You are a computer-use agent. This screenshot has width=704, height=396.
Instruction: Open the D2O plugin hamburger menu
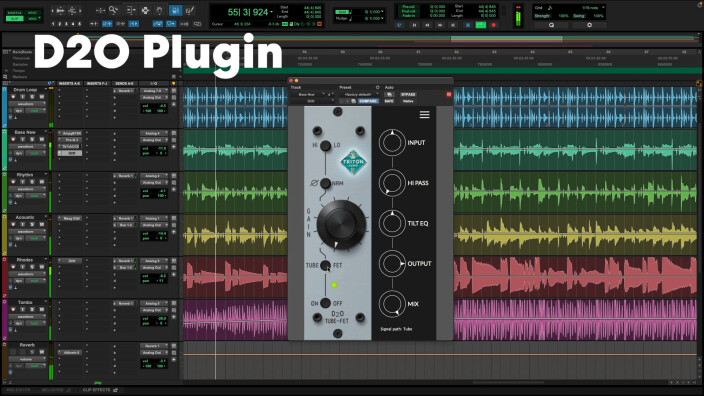424,115
